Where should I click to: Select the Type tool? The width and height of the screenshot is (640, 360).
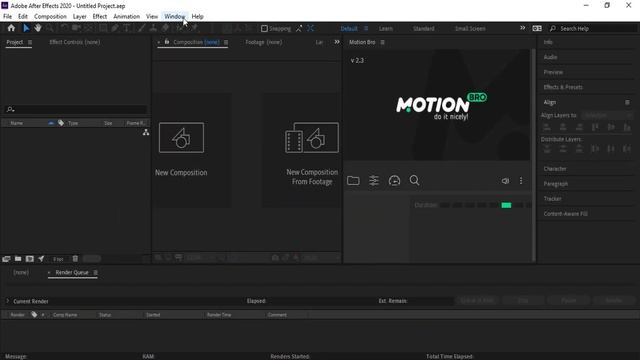(x=127, y=28)
